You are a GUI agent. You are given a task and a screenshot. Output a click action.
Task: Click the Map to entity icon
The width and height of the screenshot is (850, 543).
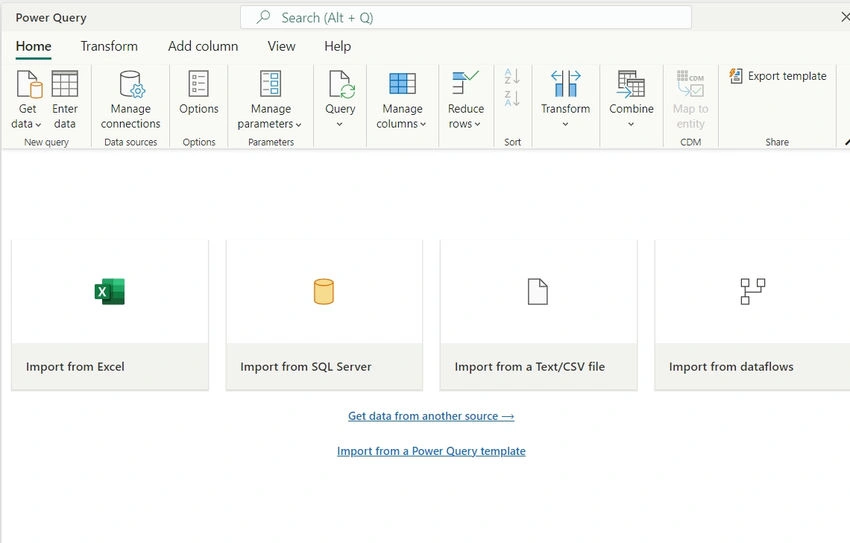690,83
